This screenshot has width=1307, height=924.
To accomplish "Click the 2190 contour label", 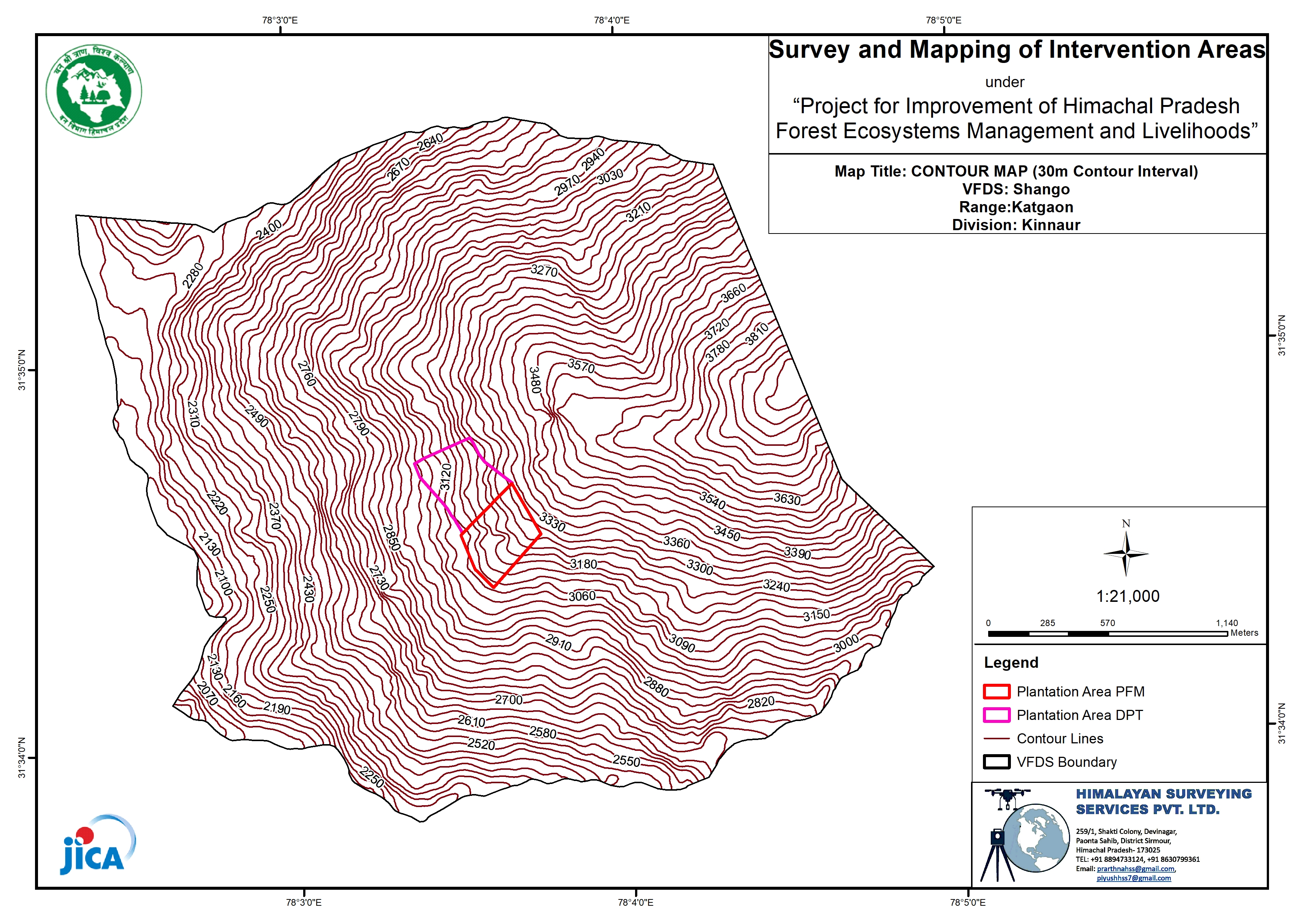I will click(x=277, y=708).
